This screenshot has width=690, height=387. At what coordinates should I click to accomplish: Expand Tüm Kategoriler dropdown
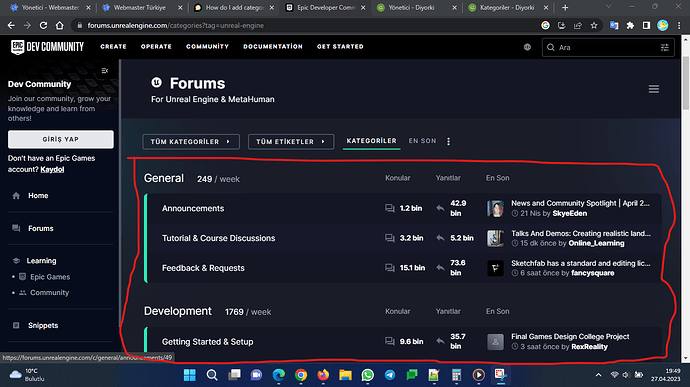point(191,142)
